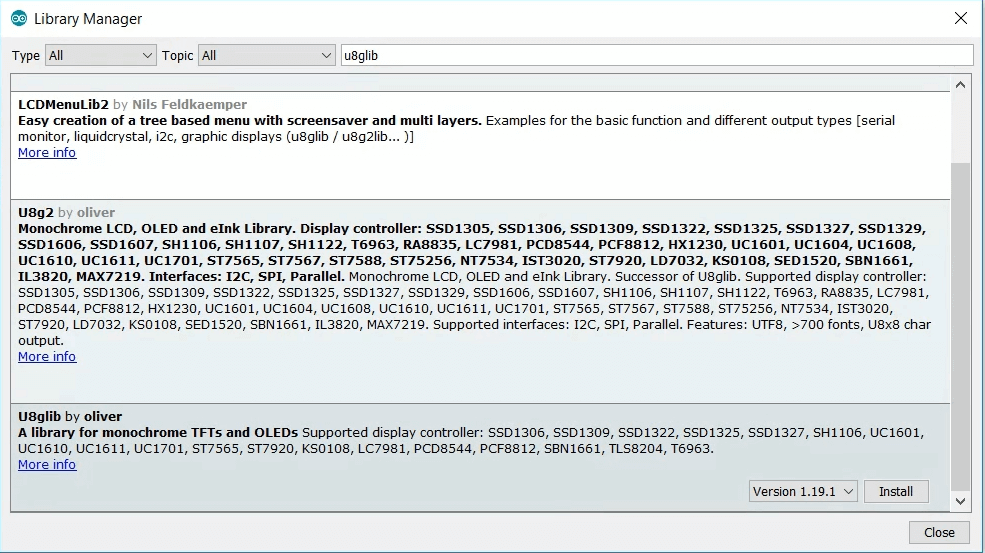The width and height of the screenshot is (985, 553).
Task: Click the Topic label
Action: click(178, 55)
